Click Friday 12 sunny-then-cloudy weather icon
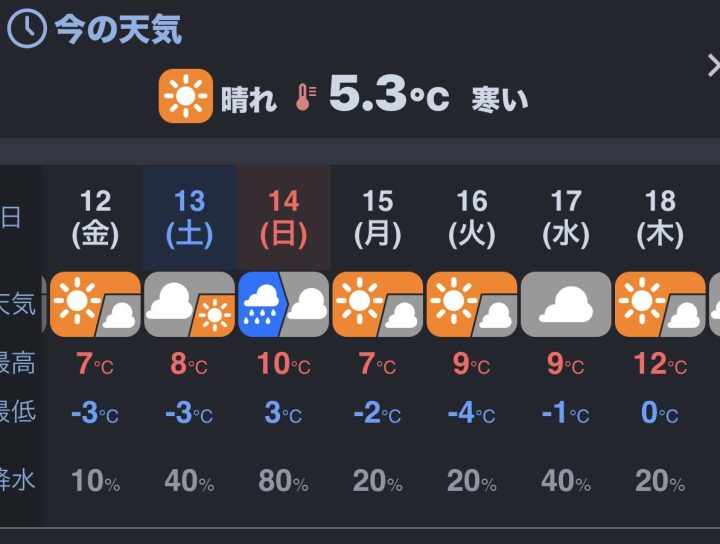Screen dimensions: 720x544 coord(95,303)
